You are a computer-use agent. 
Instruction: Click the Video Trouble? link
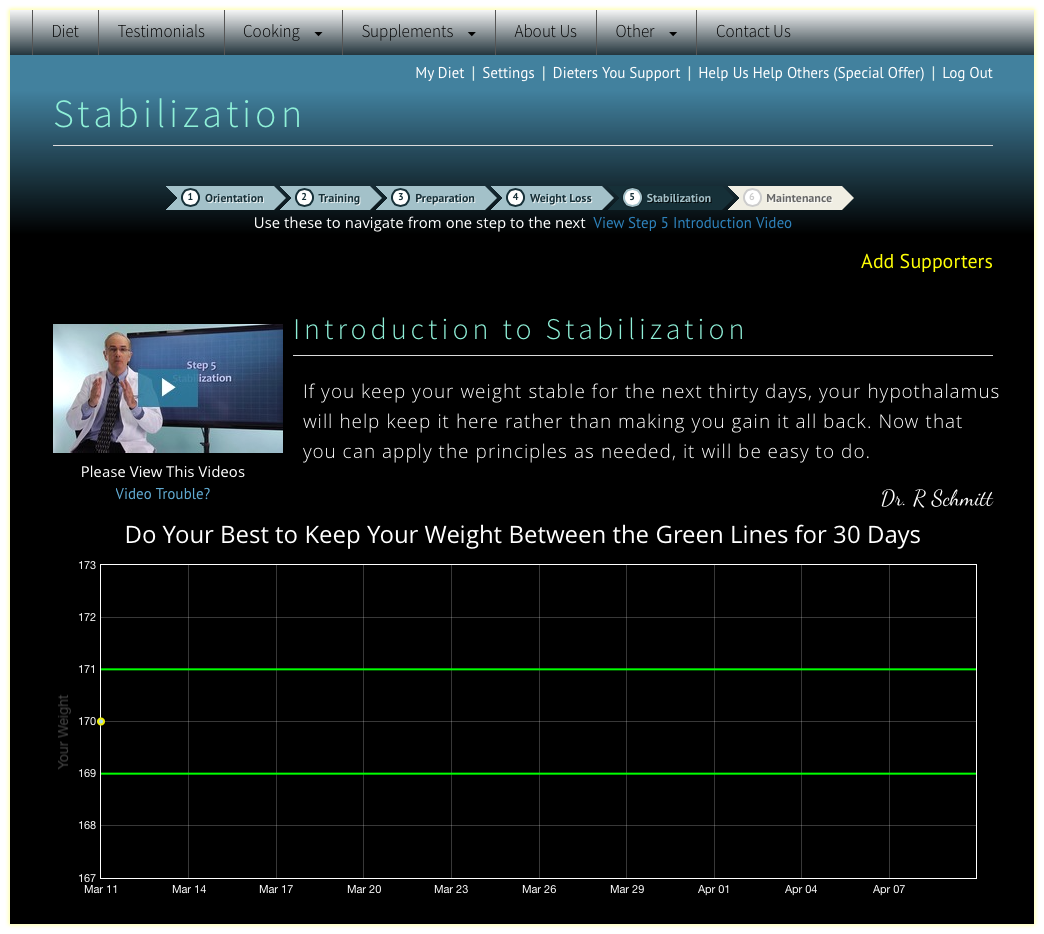tap(163, 494)
